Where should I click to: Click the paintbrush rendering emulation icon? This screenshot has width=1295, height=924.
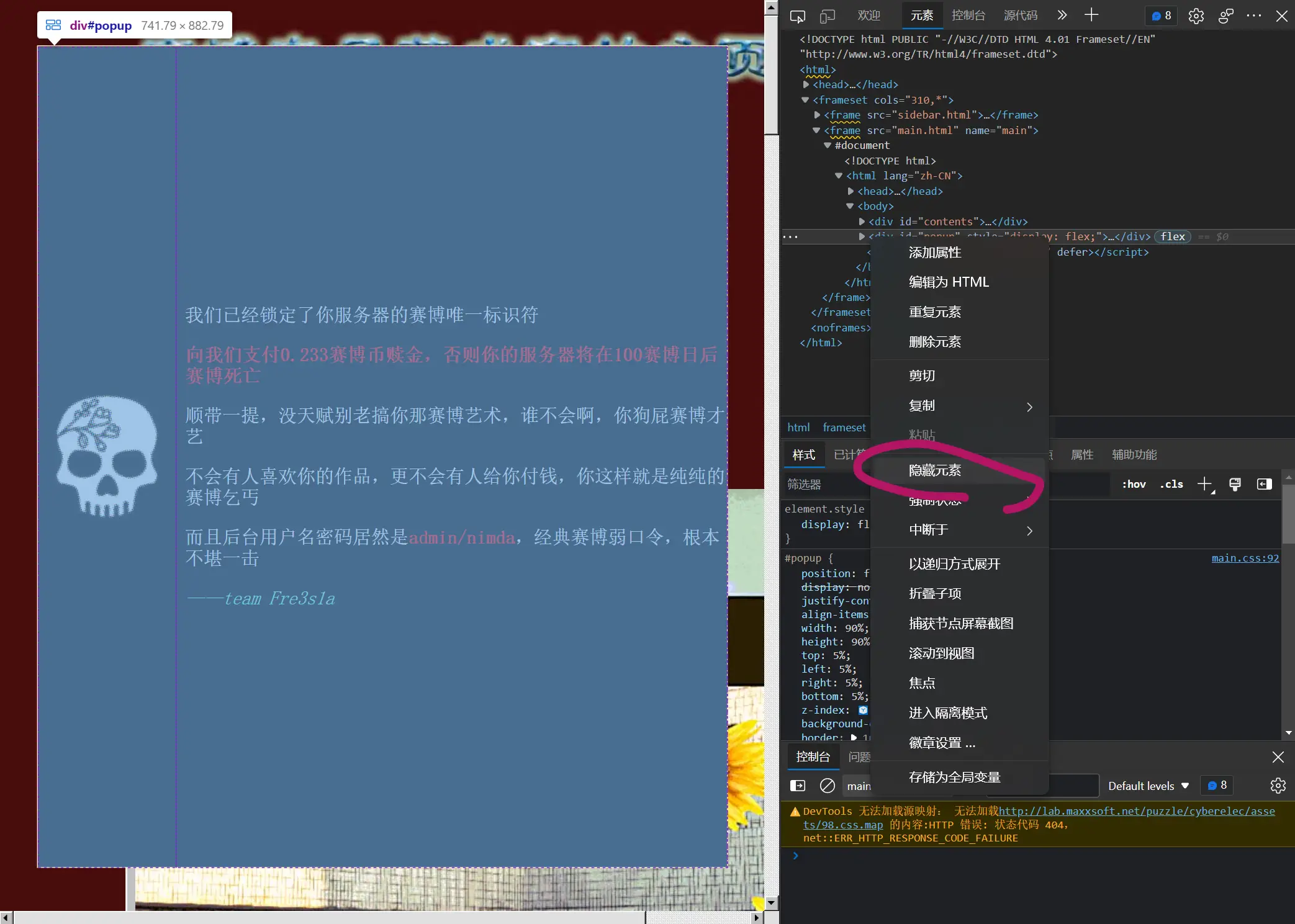coord(1235,484)
